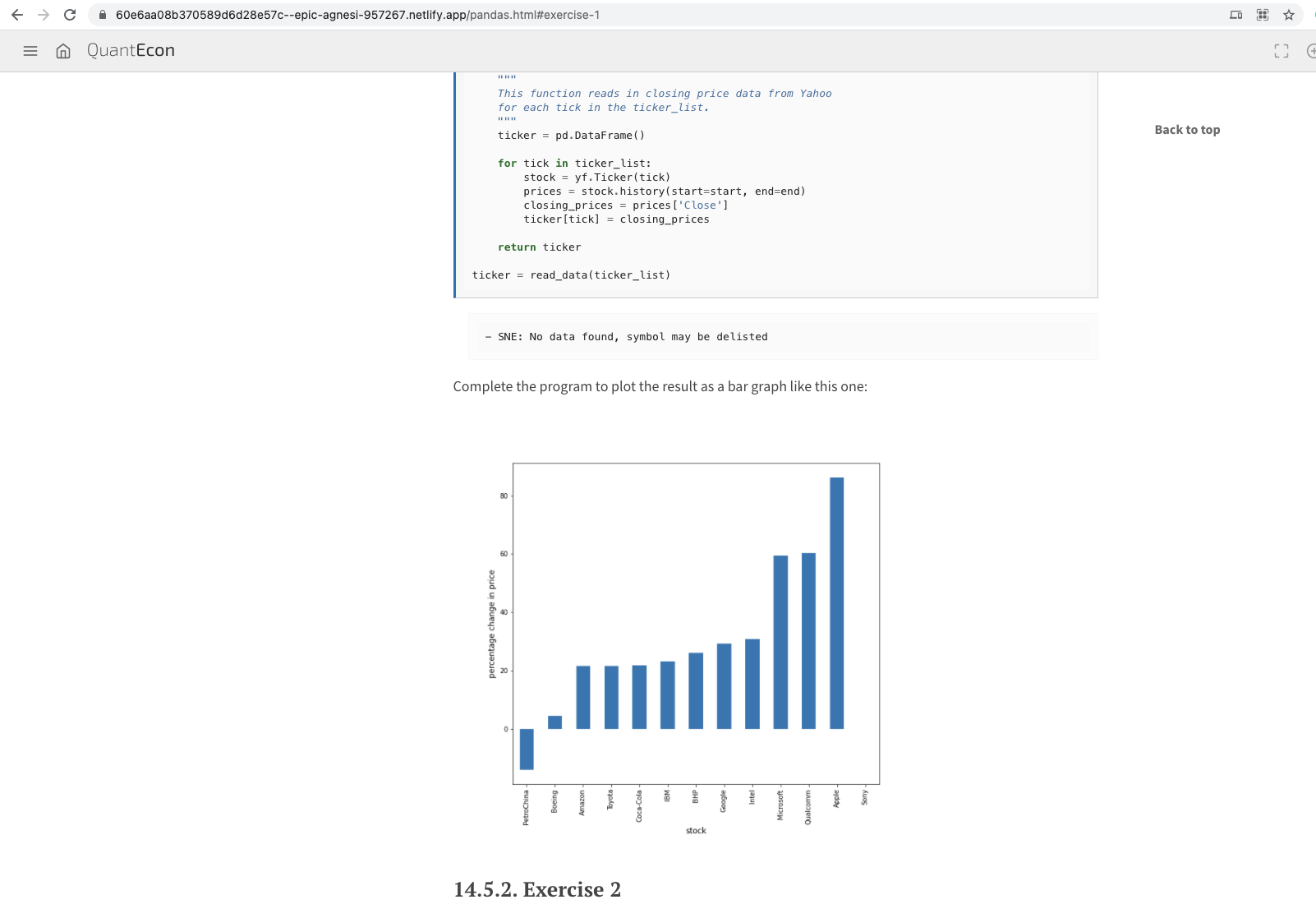
Task: Click the tallest Apple bar in the chart
Action: [x=836, y=603]
